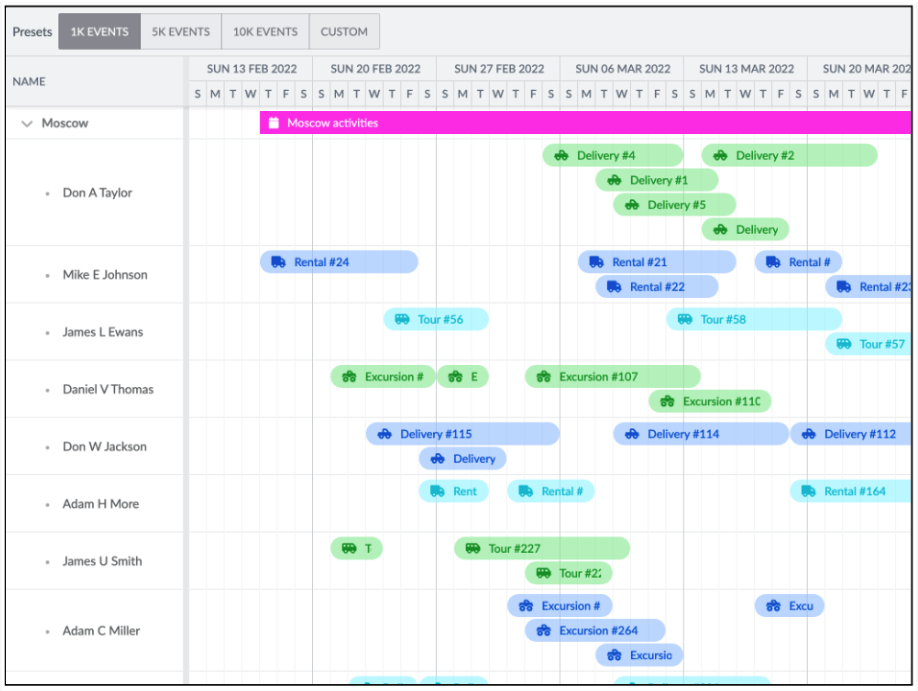Viewport: 918px width, 691px height.
Task: Click the car icon on Excursion #264
Action: (x=543, y=631)
